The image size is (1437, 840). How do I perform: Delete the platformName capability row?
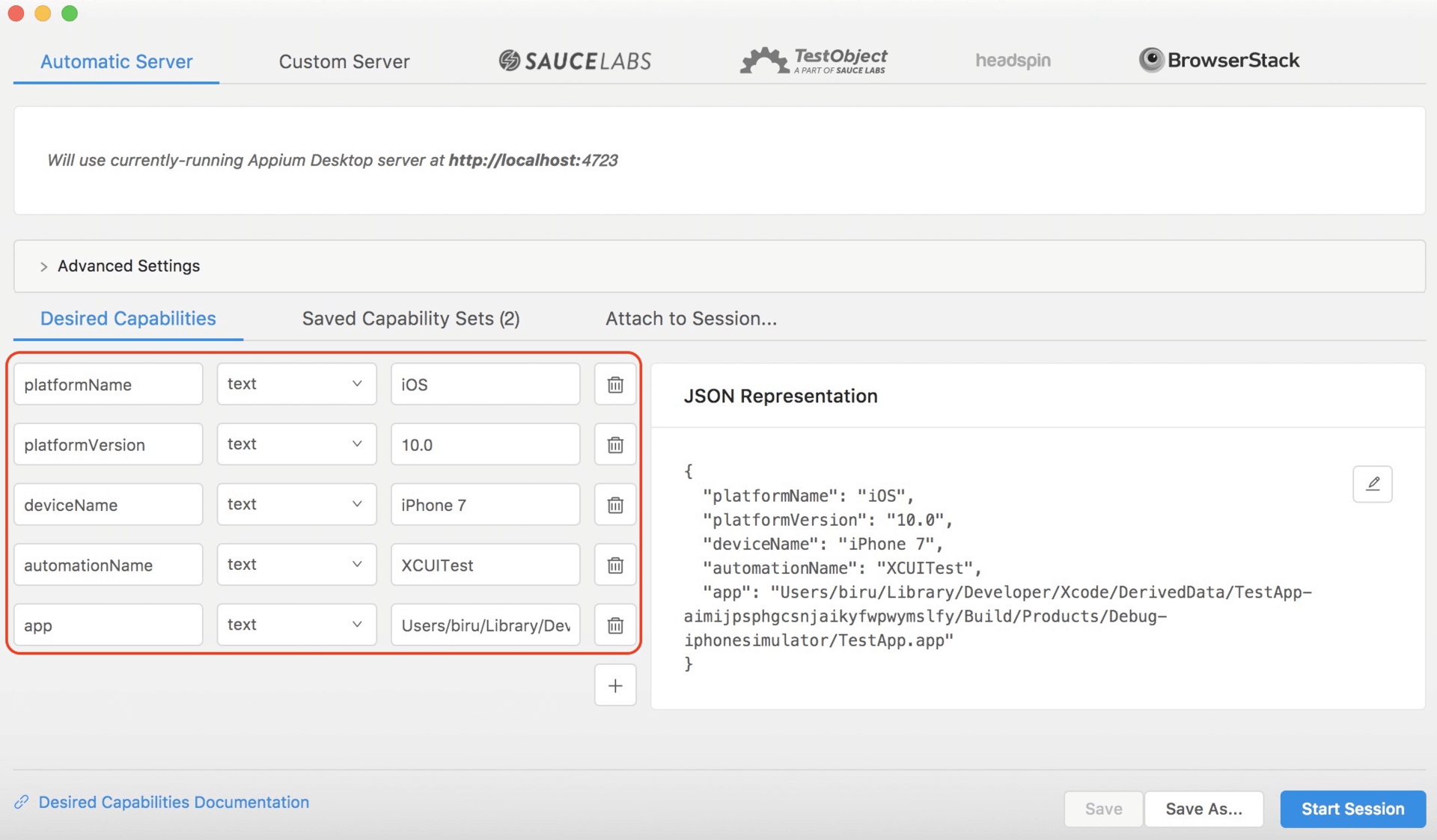615,384
